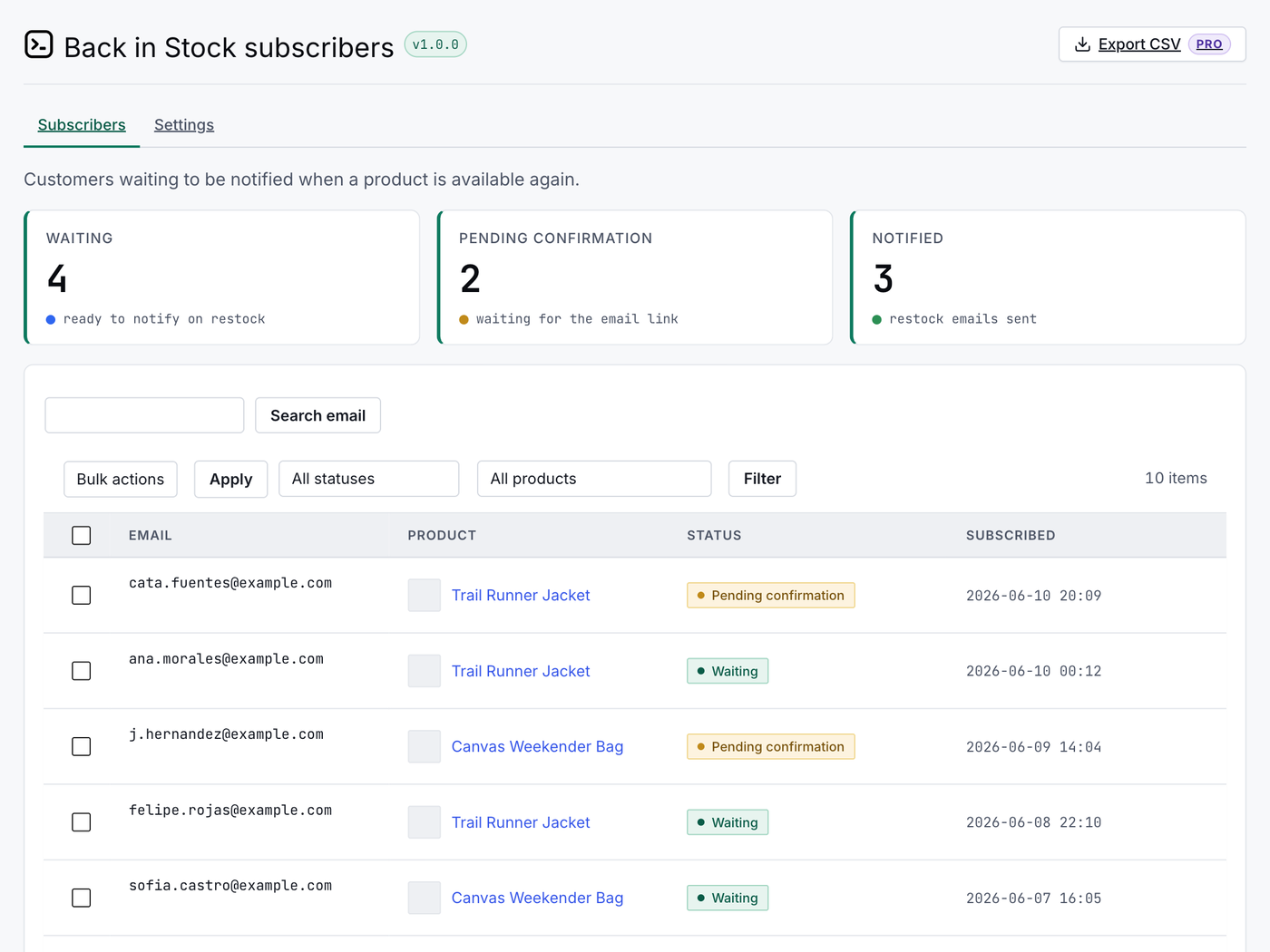Click the 'ready to notify on restock' caption
Screen dimensions: 1270x952
(164, 319)
